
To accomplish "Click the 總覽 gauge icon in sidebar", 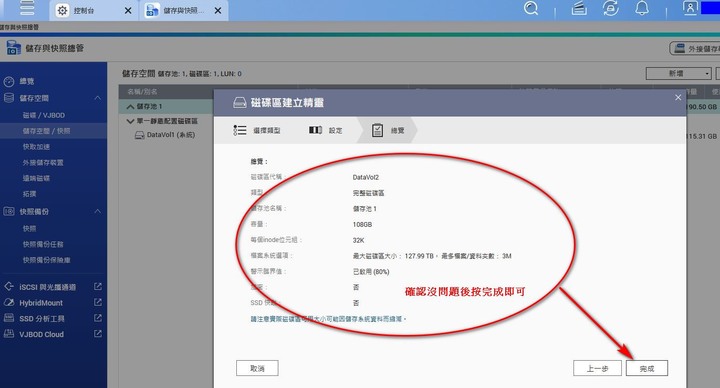I will tap(9, 82).
